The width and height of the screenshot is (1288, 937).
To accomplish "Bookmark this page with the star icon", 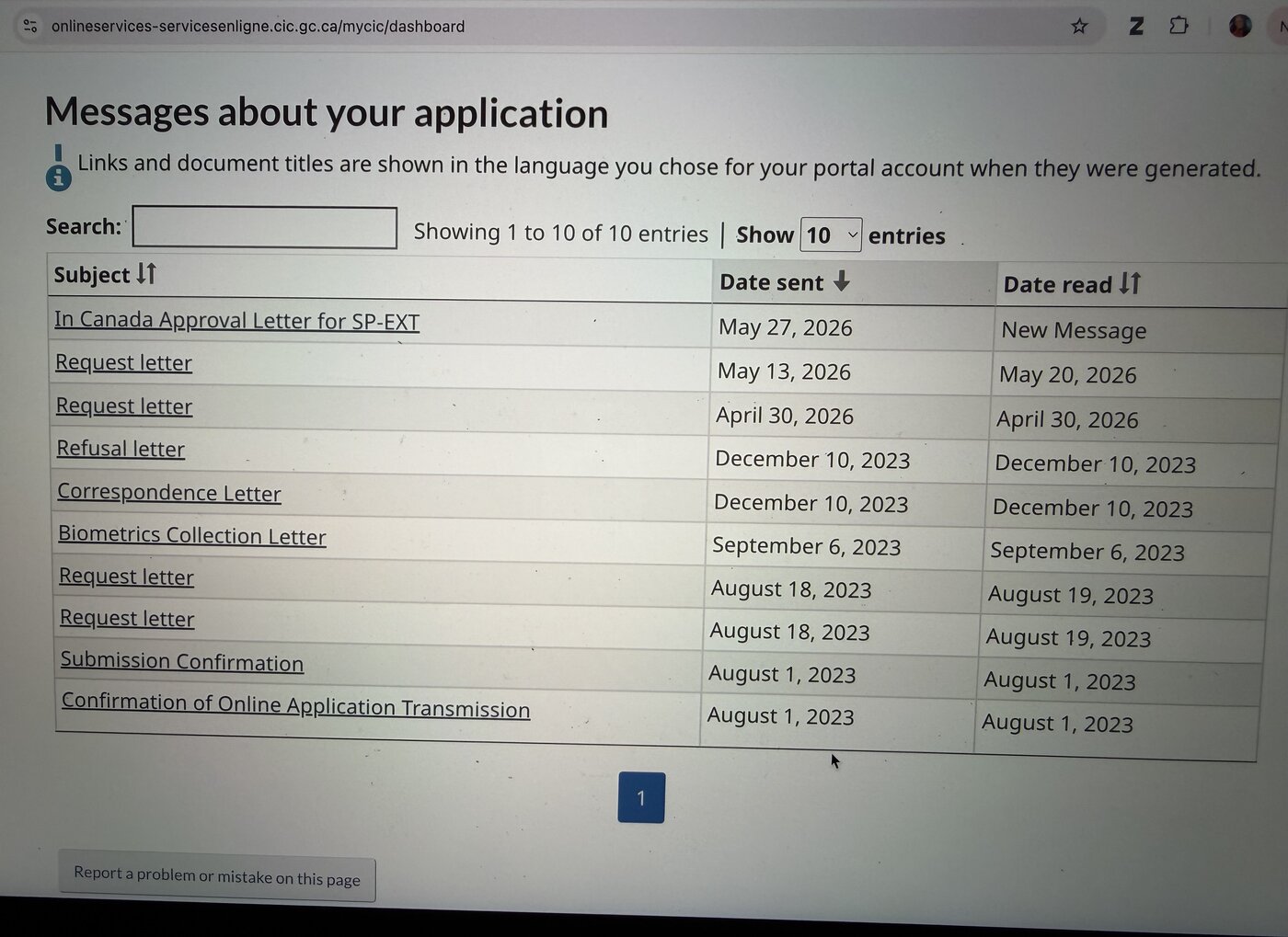I will point(1080,26).
